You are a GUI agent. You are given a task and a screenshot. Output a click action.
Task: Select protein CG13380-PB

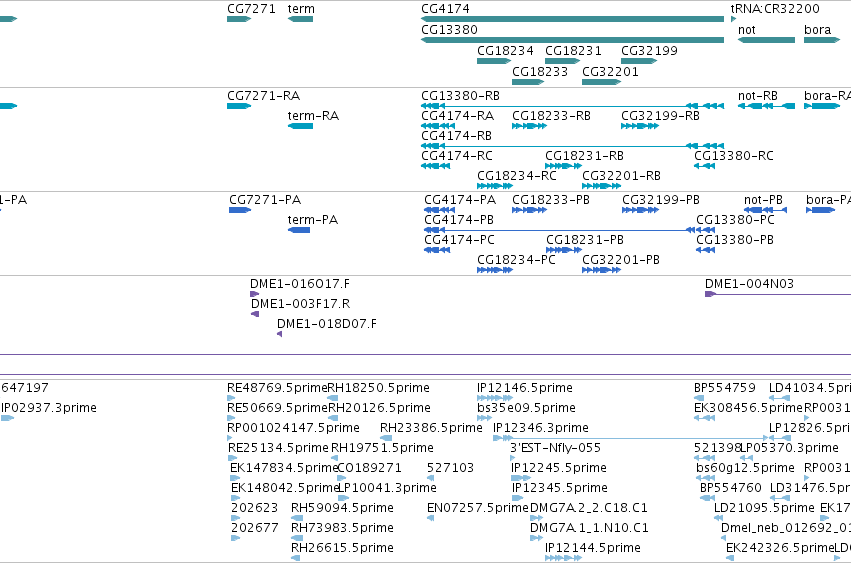pos(735,241)
